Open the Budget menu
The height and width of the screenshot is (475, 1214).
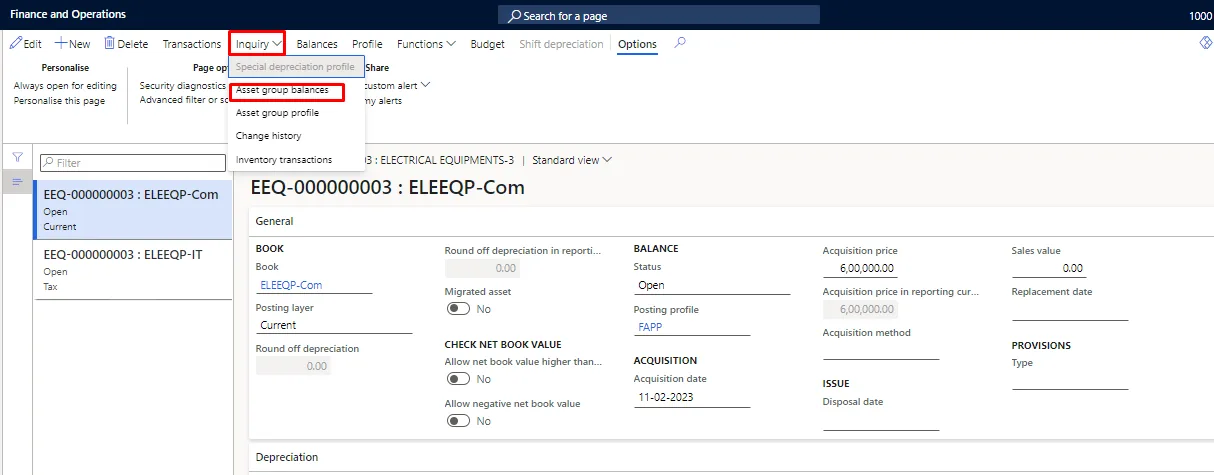[488, 44]
